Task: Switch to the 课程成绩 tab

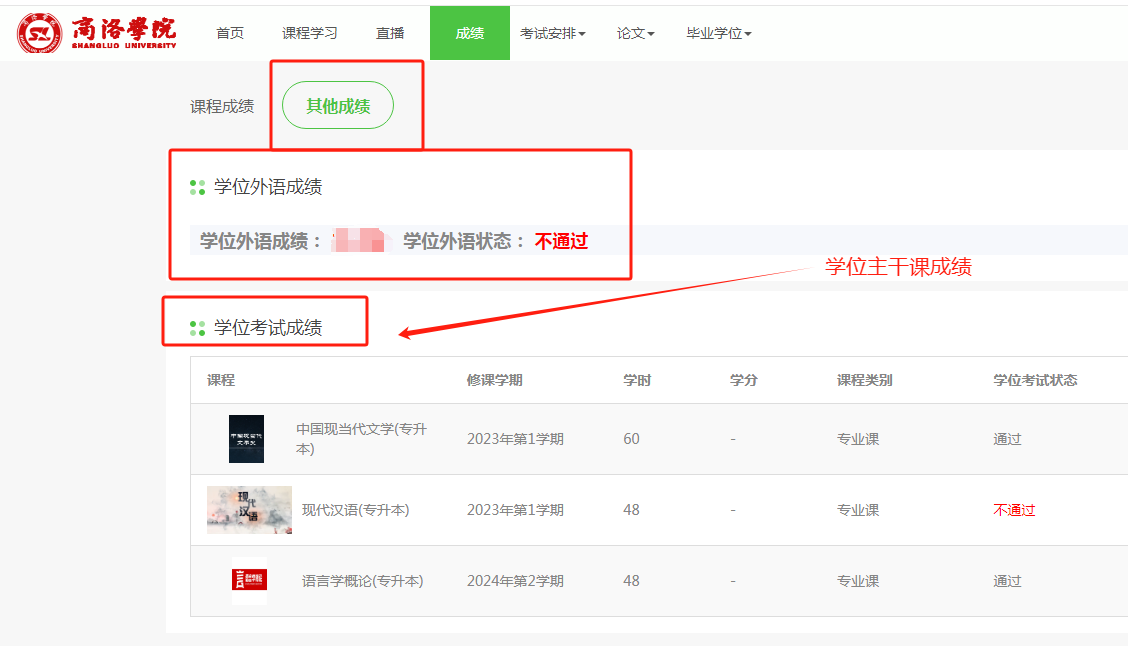Action: click(222, 106)
